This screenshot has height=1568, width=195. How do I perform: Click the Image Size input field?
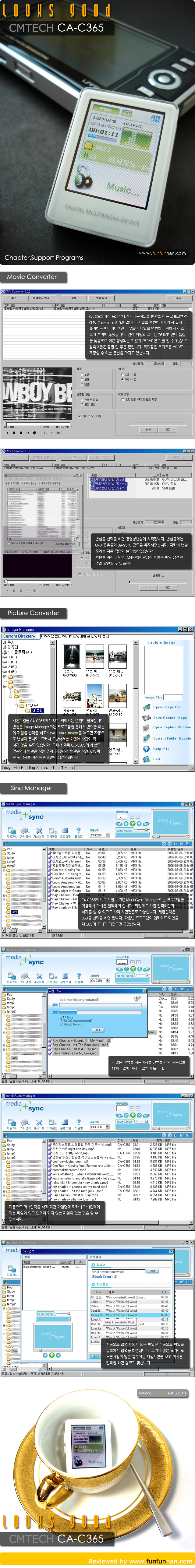[173, 697]
